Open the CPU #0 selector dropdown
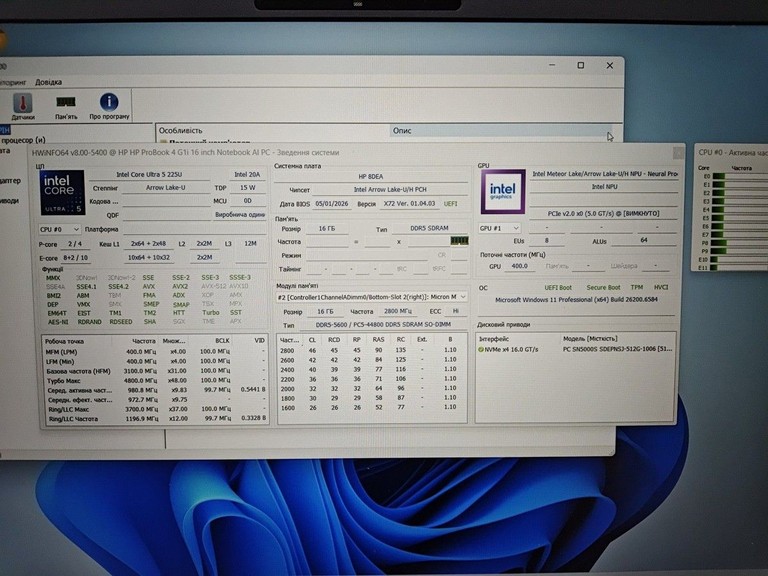Screen dimensions: 768x576 pos(59,229)
